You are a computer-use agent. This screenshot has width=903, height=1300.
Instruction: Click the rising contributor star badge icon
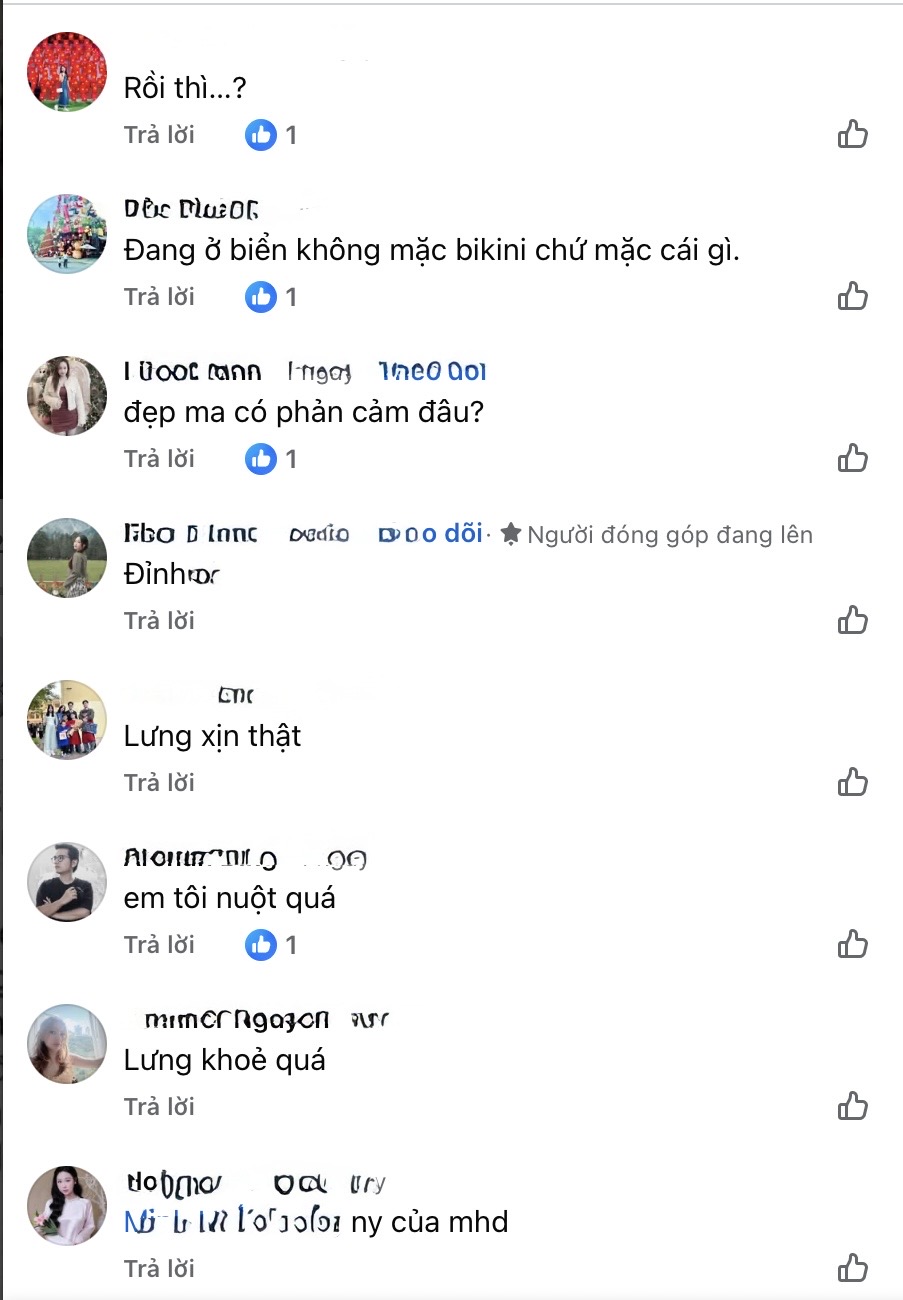pyautogui.click(x=512, y=534)
